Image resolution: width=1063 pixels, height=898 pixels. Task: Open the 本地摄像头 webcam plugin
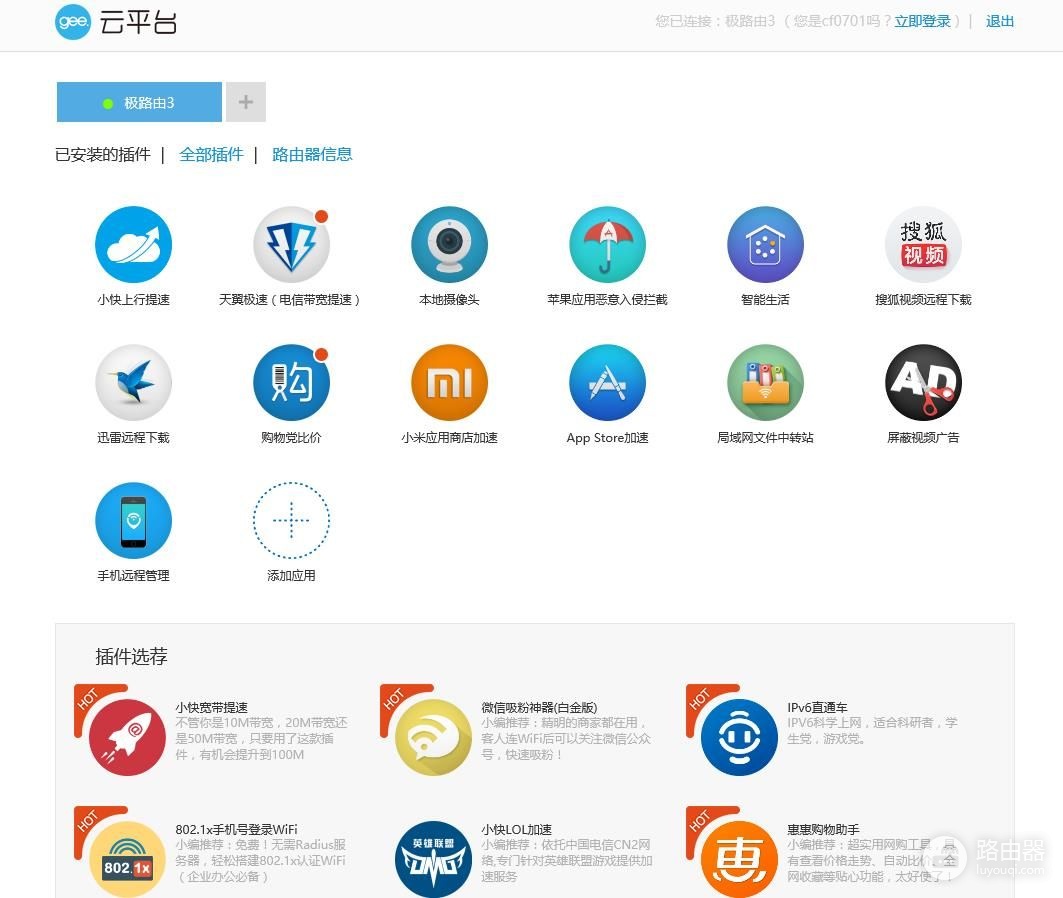pyautogui.click(x=449, y=244)
